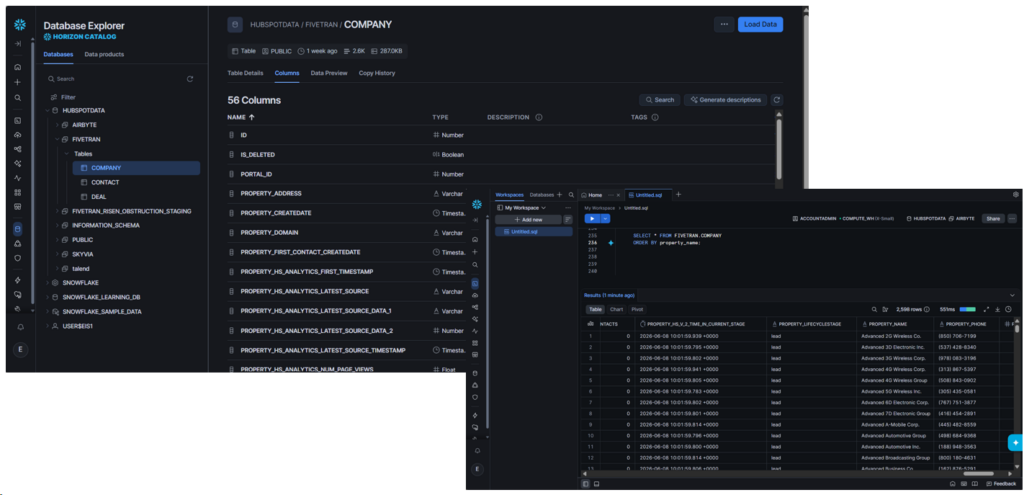1024x495 pixels.
Task: Click the sort icon beside Add new
Action: (568, 219)
